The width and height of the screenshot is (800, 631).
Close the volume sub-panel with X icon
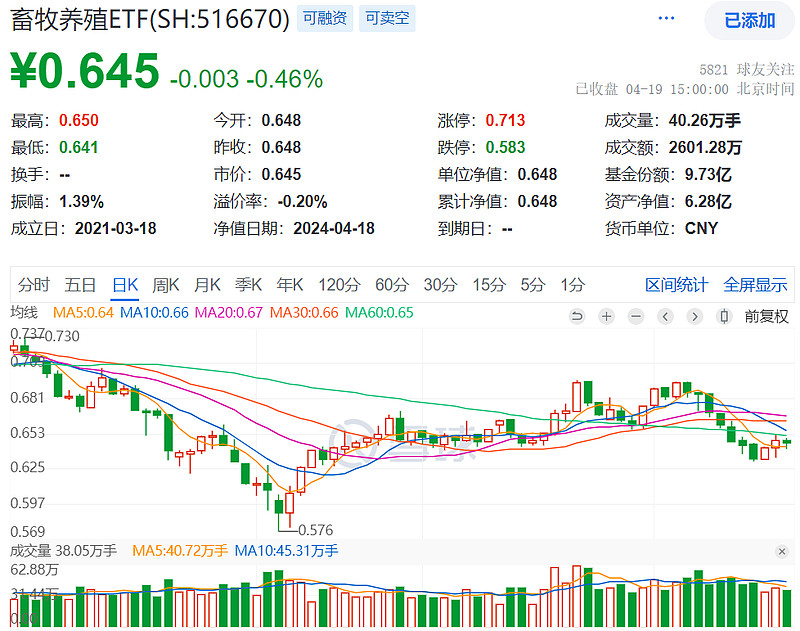[x=783, y=551]
